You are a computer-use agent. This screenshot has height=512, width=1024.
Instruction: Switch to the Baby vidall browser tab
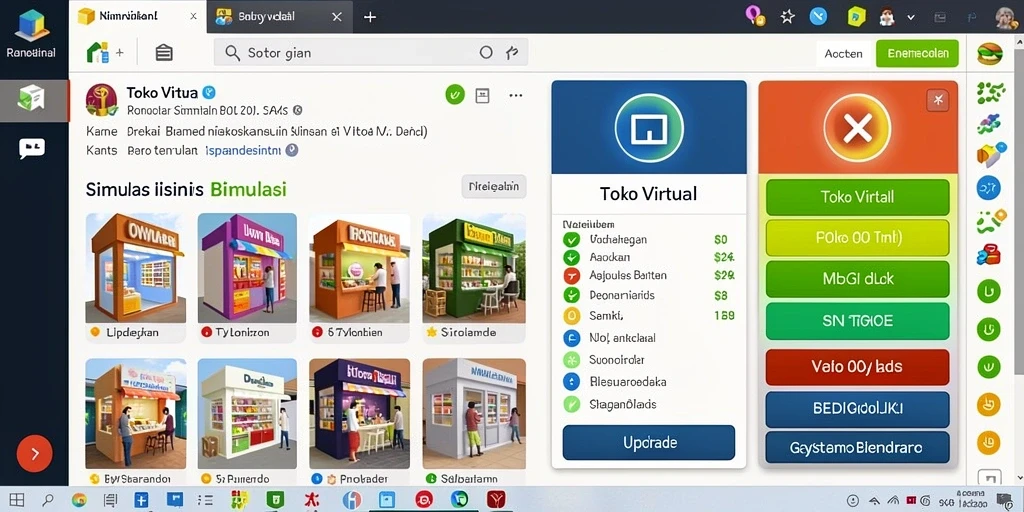pyautogui.click(x=280, y=17)
